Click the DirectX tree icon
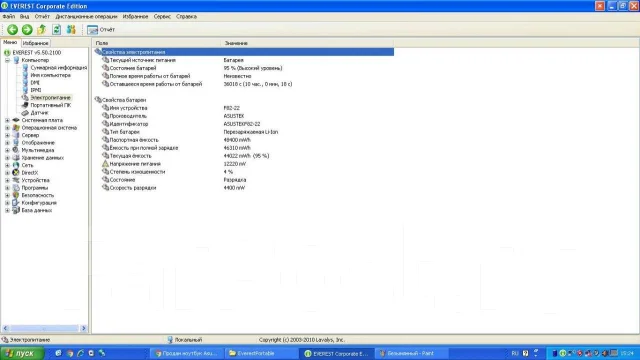The height and width of the screenshot is (360, 640). (16, 173)
